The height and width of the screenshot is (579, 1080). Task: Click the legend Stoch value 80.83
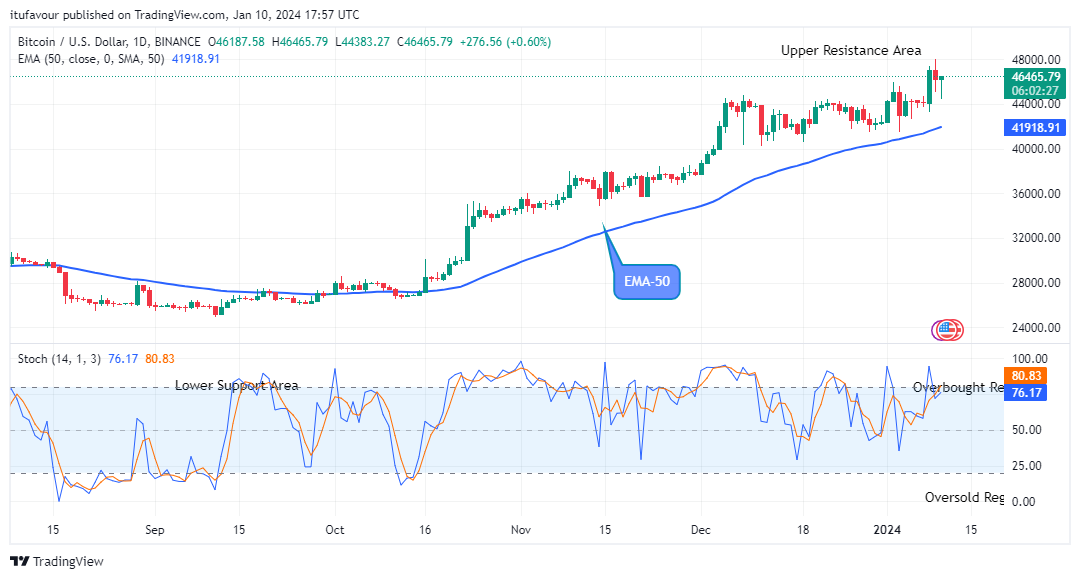160,359
